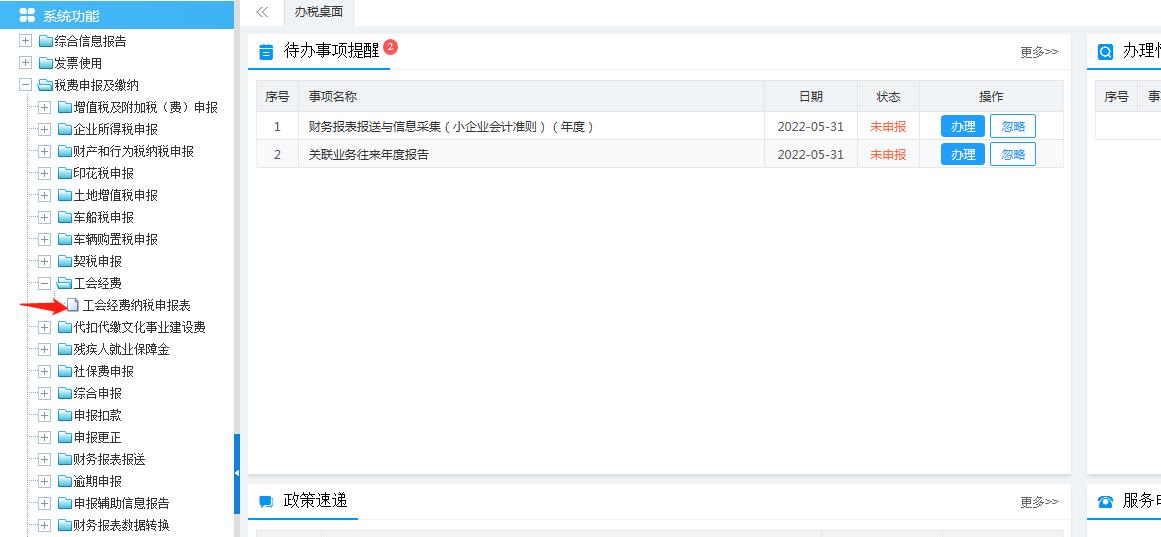Viewport: 1161px width, 537px height.
Task: Click the search icon in the right panel header
Action: [1105, 53]
